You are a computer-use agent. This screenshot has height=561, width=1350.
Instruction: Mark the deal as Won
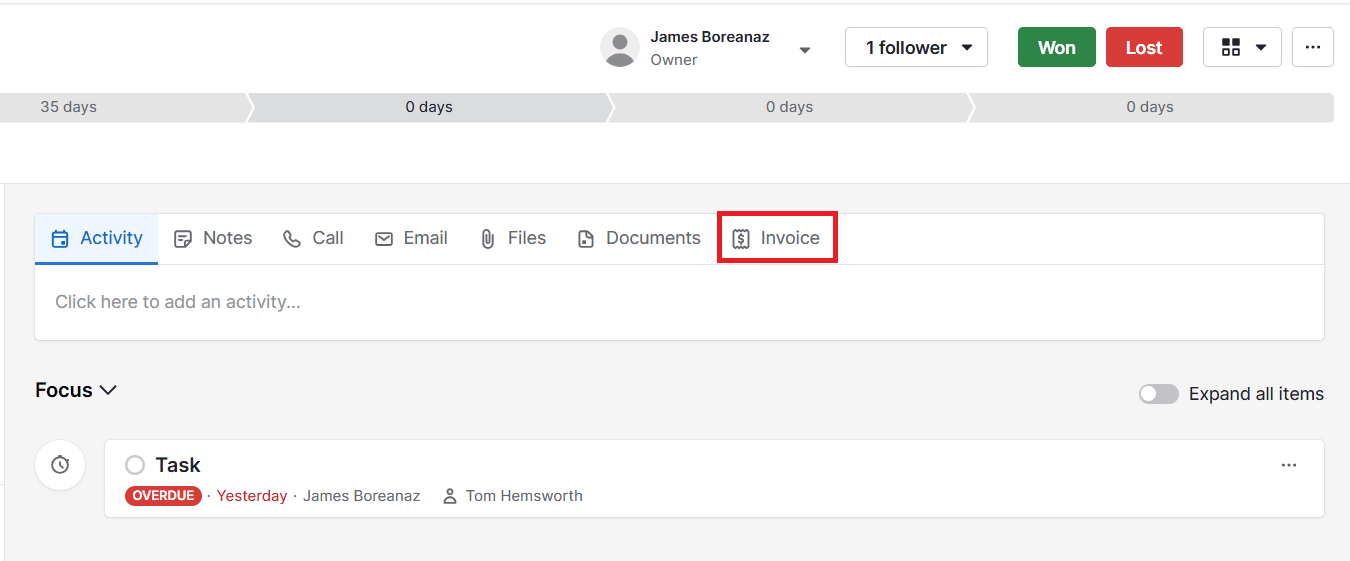click(x=1057, y=47)
